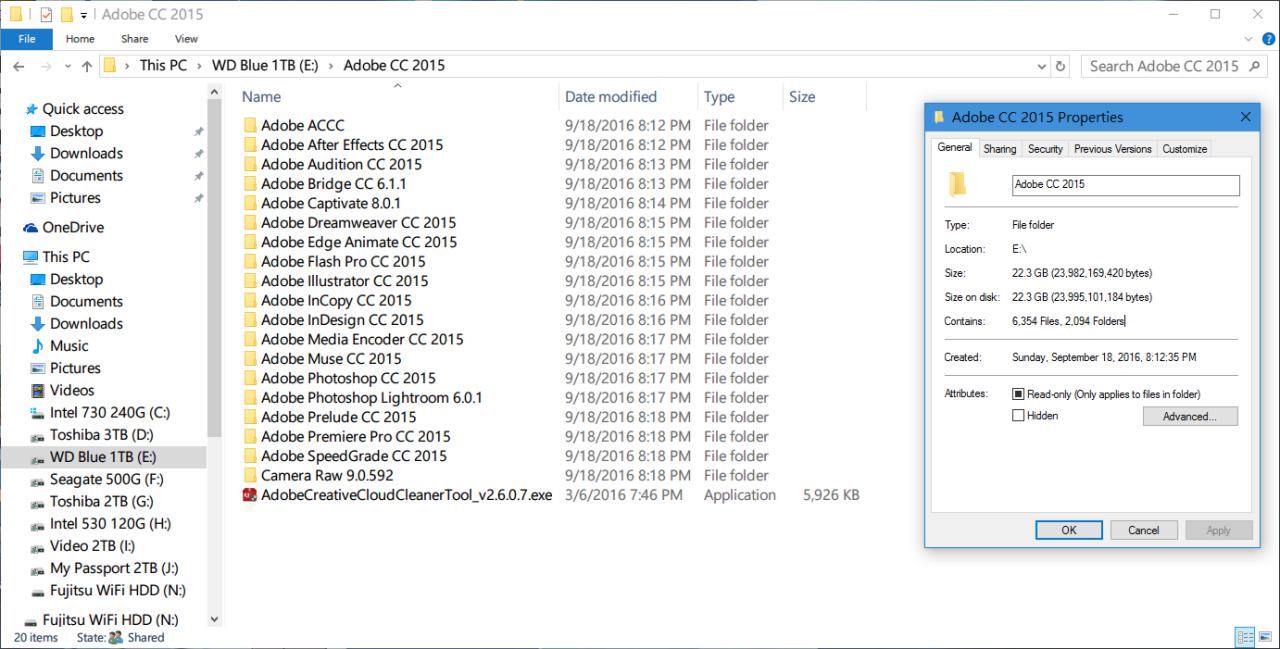Open the Previous Versions tab
1280x649 pixels.
tap(1113, 149)
